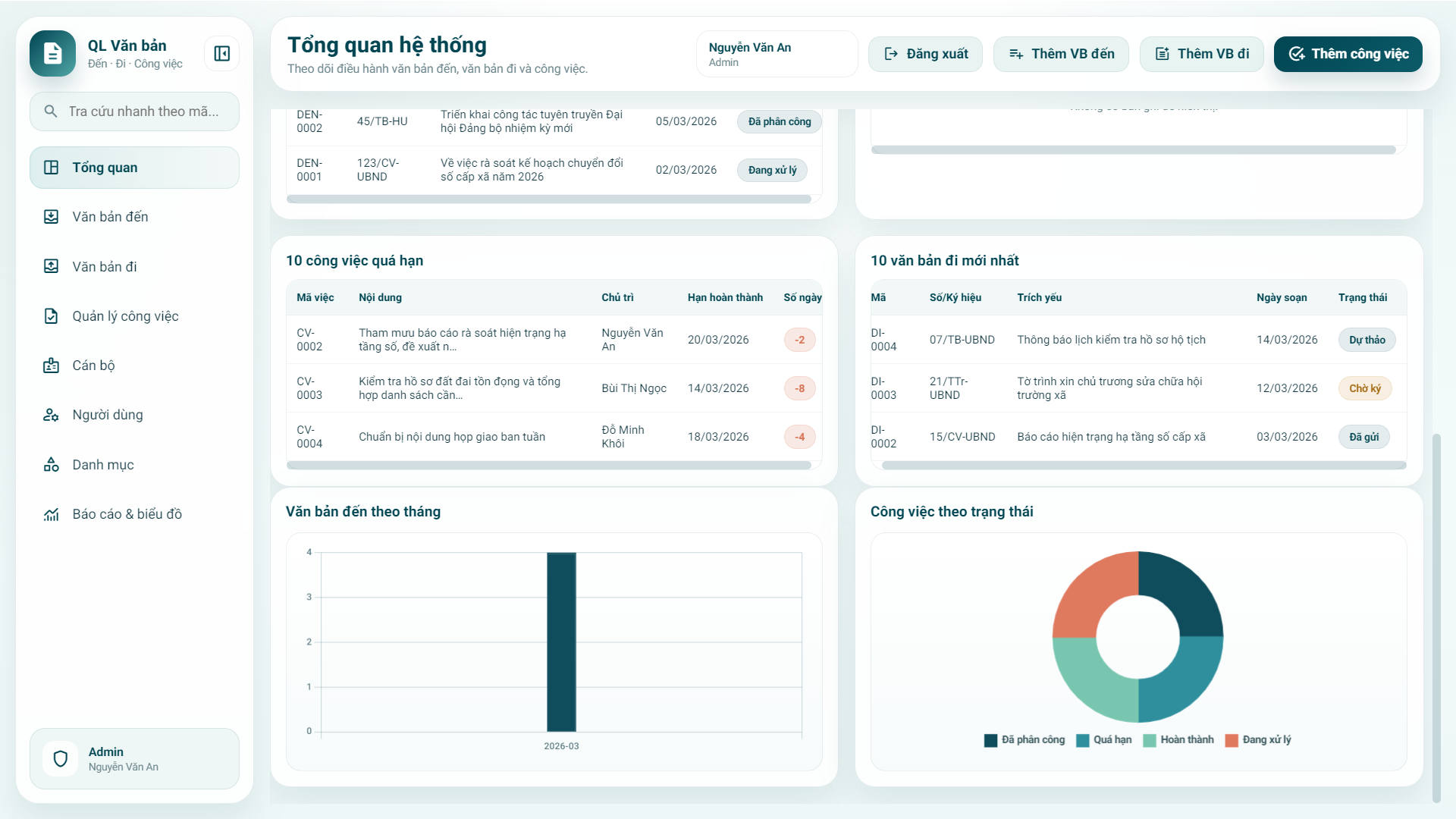The height and width of the screenshot is (819, 1456).
Task: Click the Văn bản đi outbox icon
Action: (51, 266)
